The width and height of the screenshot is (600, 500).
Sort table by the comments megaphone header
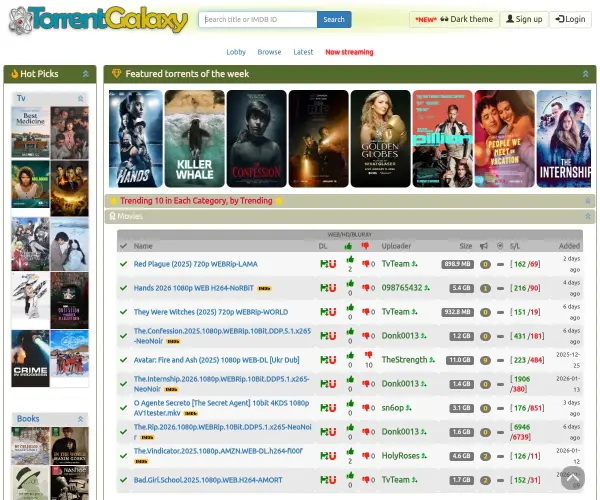pyautogui.click(x=484, y=246)
